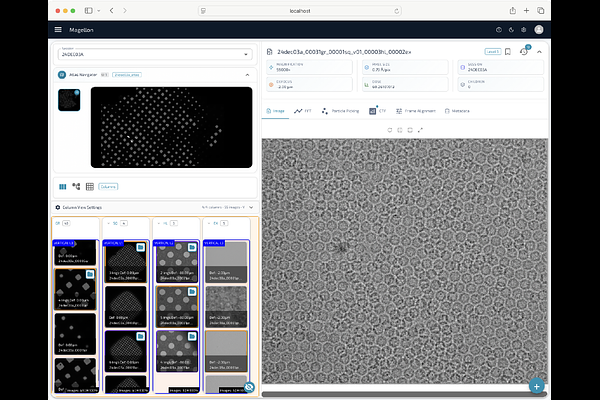Open folder icon on third HL thumbnail
Viewport: 600px width, 400px height.
pyautogui.click(x=192, y=336)
